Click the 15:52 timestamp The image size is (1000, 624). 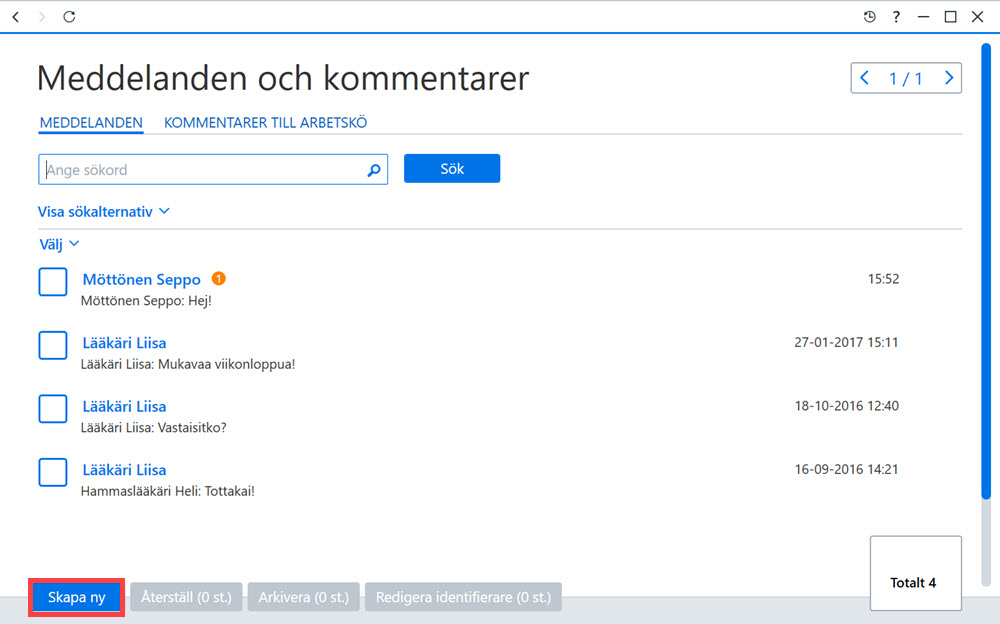tap(883, 279)
